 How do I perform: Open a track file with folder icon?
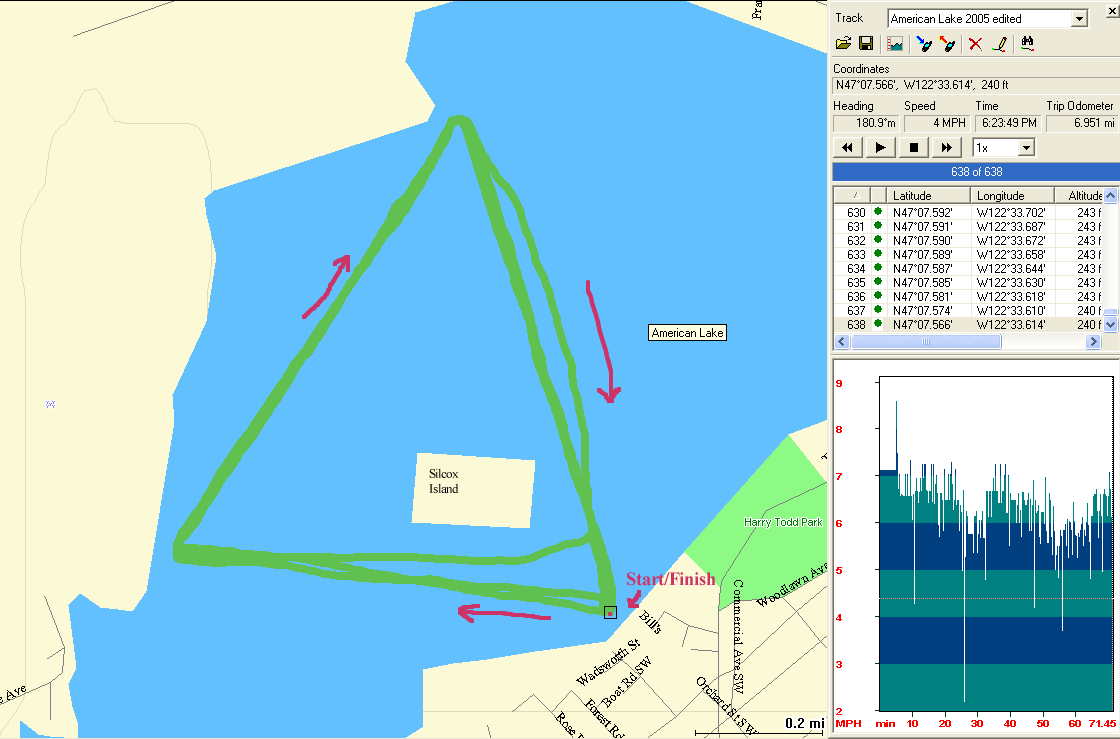click(843, 44)
